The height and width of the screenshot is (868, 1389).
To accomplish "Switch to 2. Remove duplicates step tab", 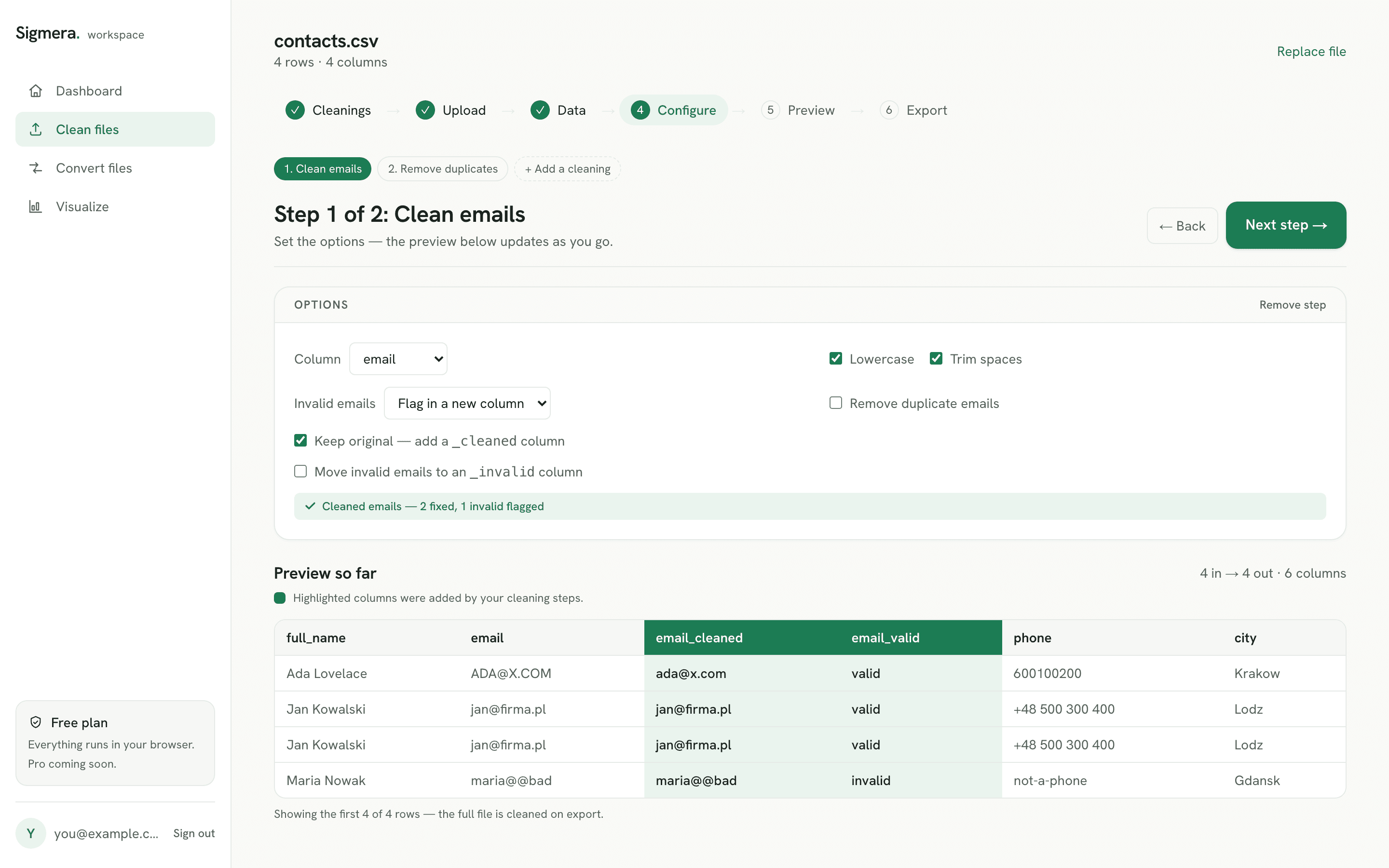I will [443, 169].
